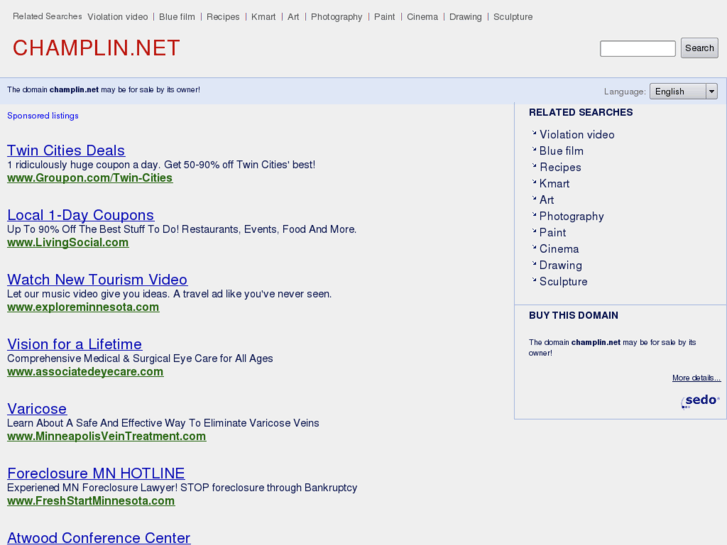Viewport: 727px width, 545px height.
Task: Open the Language dropdown showing English
Action: click(x=683, y=91)
